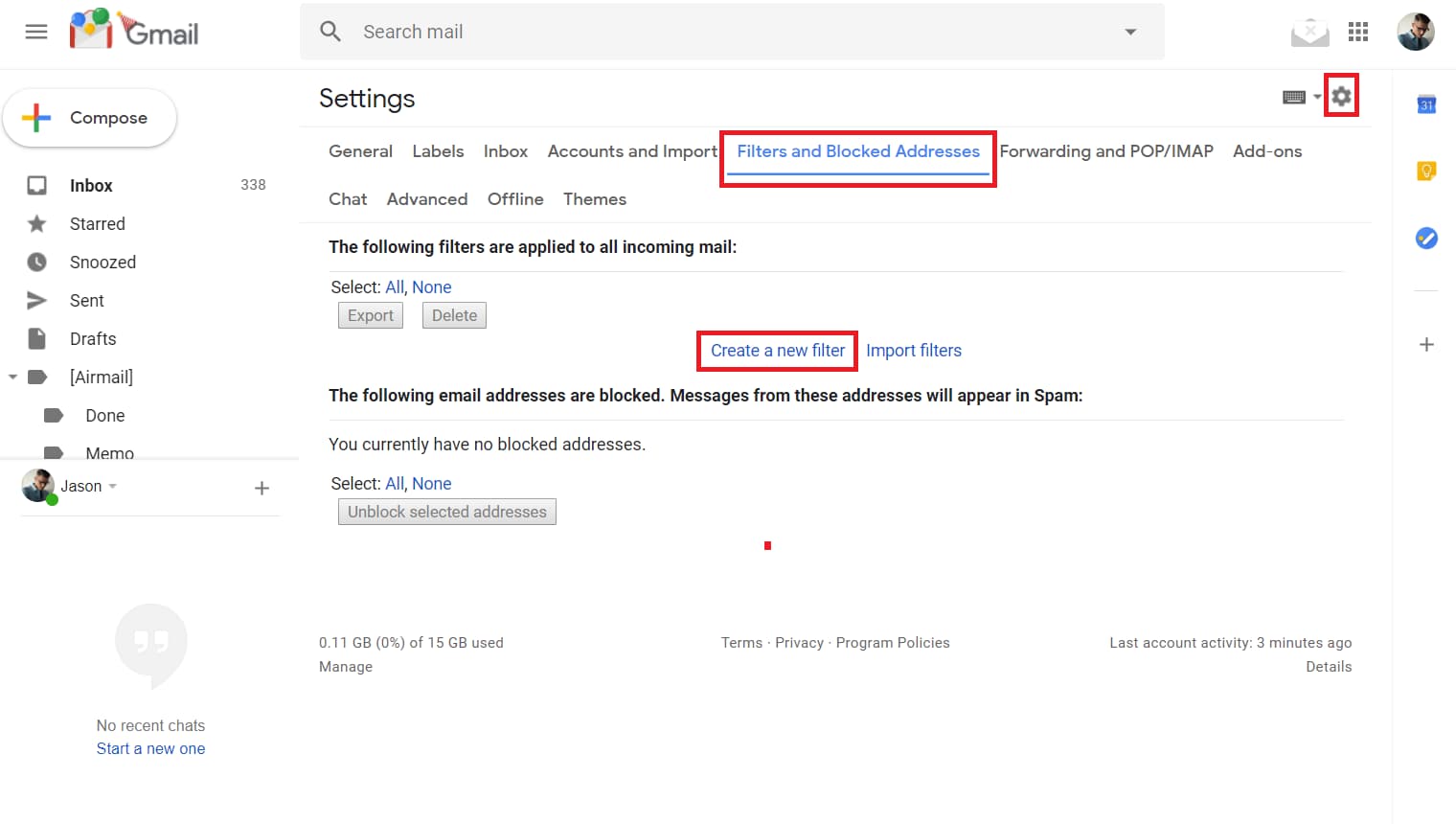Open the Snoozed folder
Screen dimensions: 1456x824
(102, 262)
